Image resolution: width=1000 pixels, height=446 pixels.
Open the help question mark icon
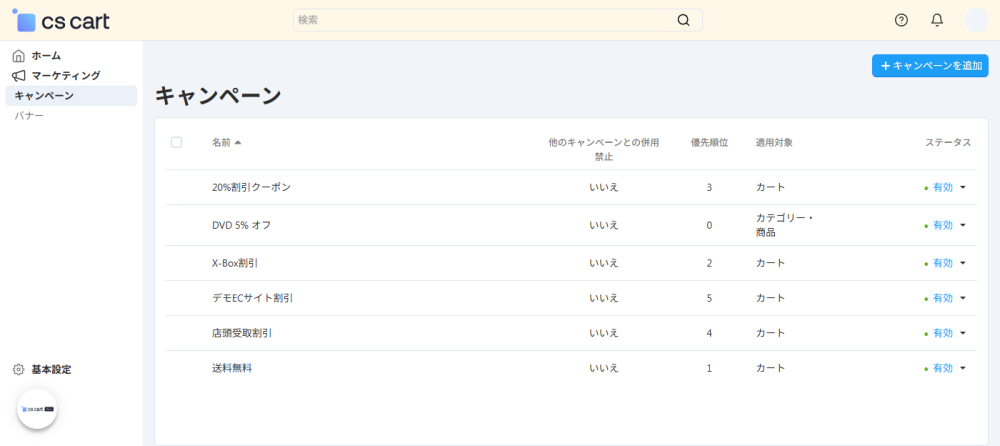pyautogui.click(x=901, y=20)
